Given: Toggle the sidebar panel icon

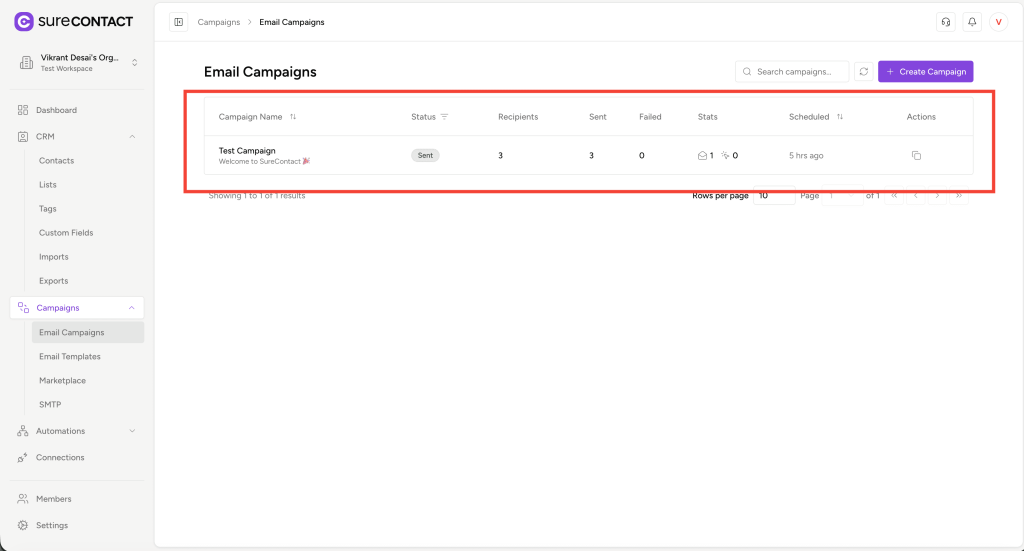Looking at the screenshot, I should [x=178, y=22].
